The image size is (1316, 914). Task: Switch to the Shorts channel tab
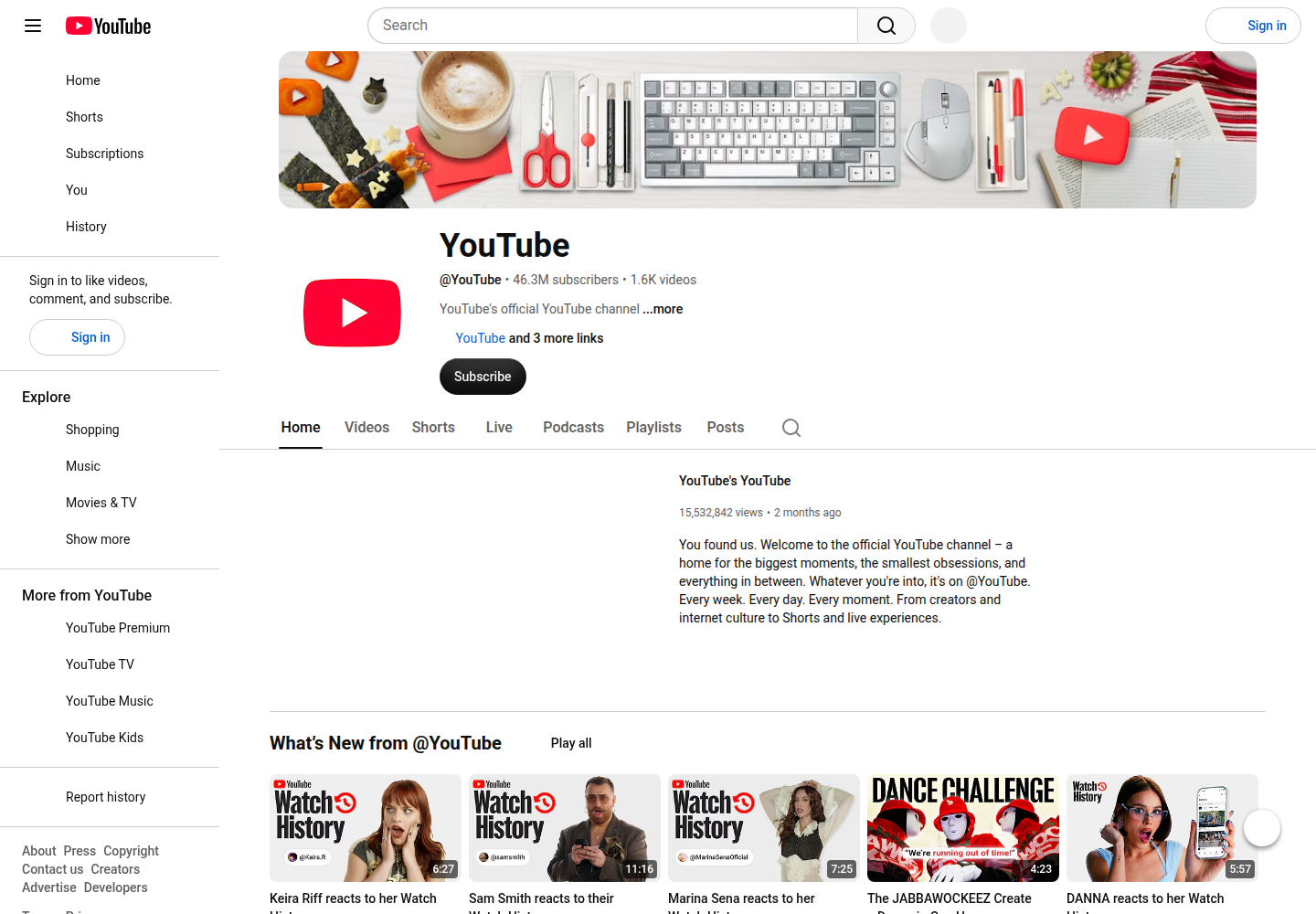[x=433, y=428]
